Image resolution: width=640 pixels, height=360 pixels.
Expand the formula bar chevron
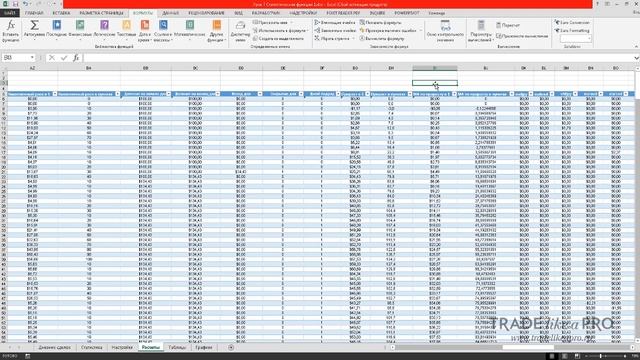[x=636, y=58]
